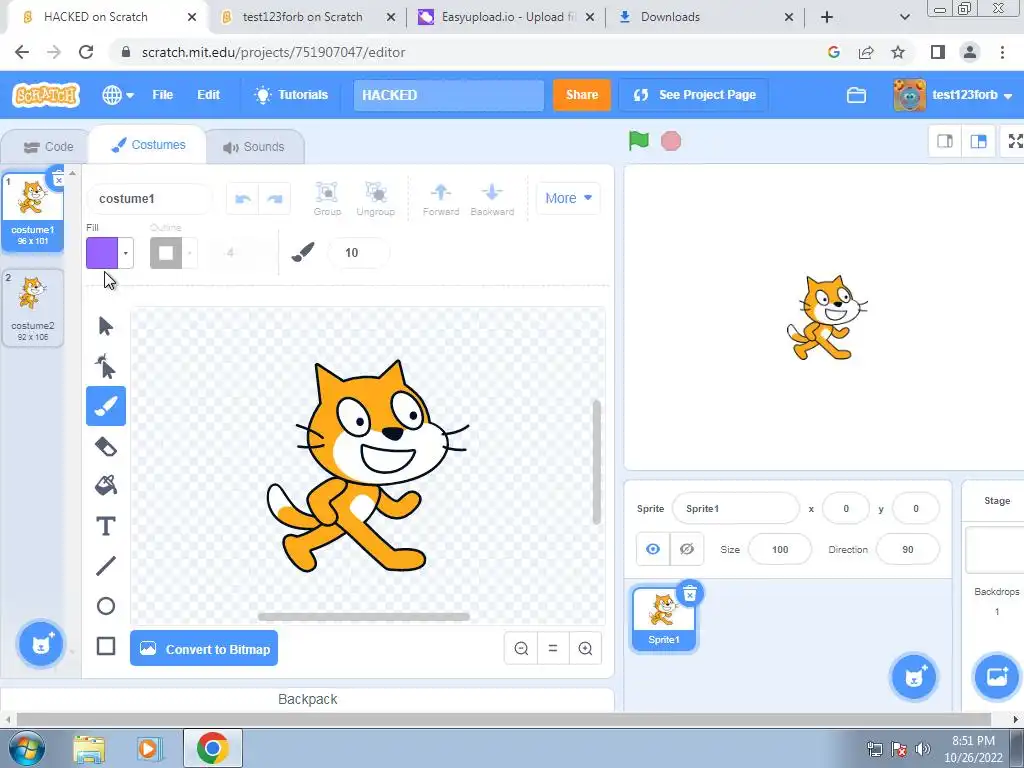Select the Costumes tab
This screenshot has height=768, width=1024.
148,145
